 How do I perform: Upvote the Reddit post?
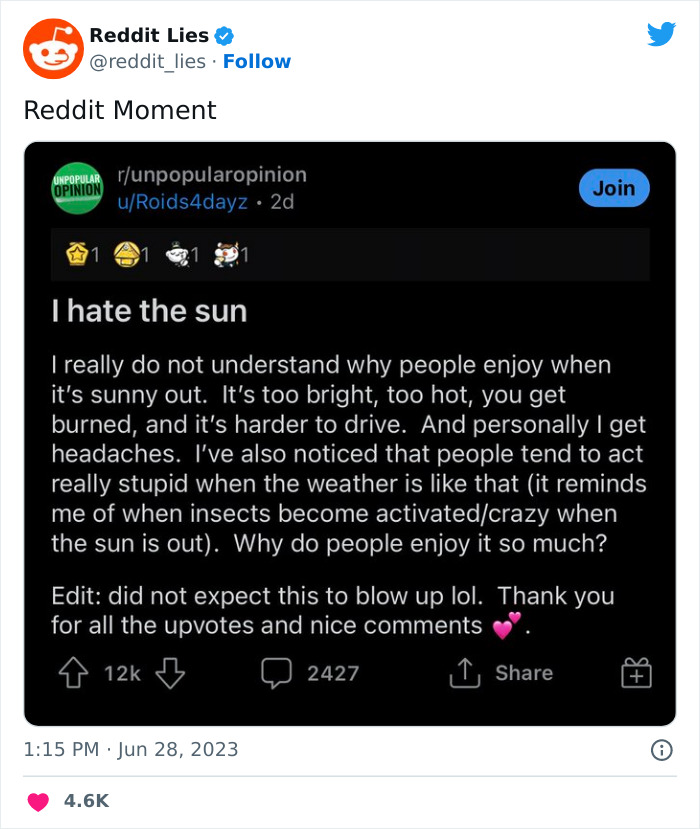[73, 673]
